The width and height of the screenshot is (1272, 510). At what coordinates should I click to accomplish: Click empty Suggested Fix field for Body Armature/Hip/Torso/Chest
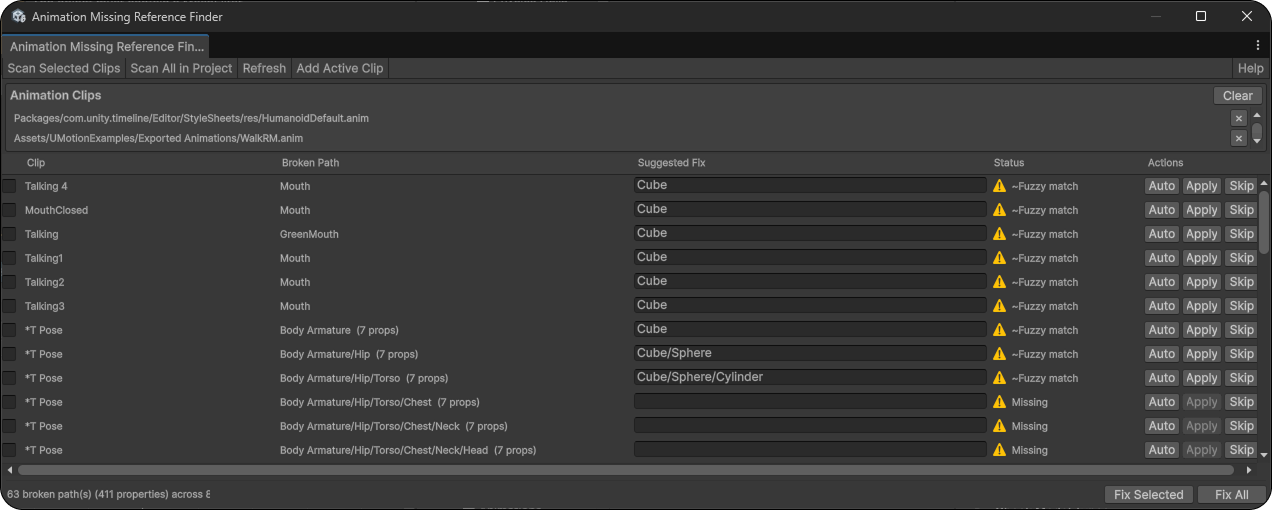810,401
